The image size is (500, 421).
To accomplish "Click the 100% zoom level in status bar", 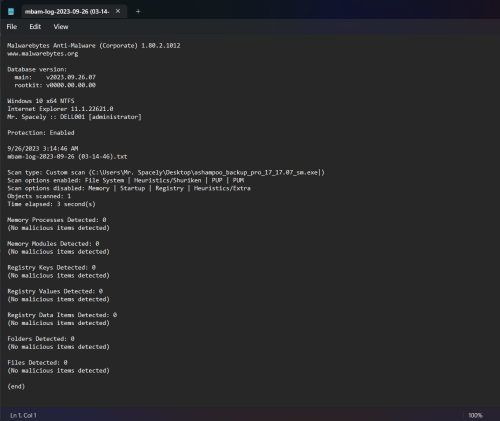I will pos(475,415).
